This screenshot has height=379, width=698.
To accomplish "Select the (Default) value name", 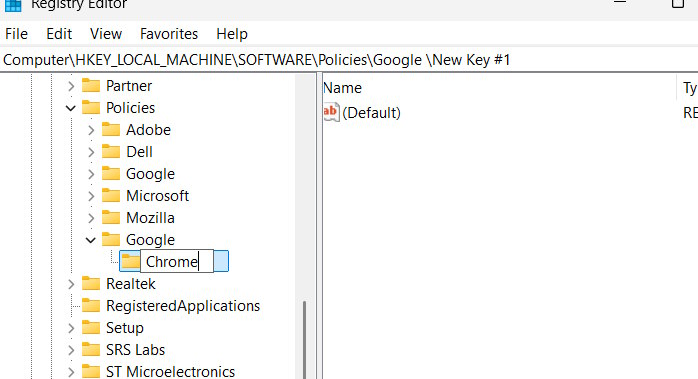I will point(371,113).
